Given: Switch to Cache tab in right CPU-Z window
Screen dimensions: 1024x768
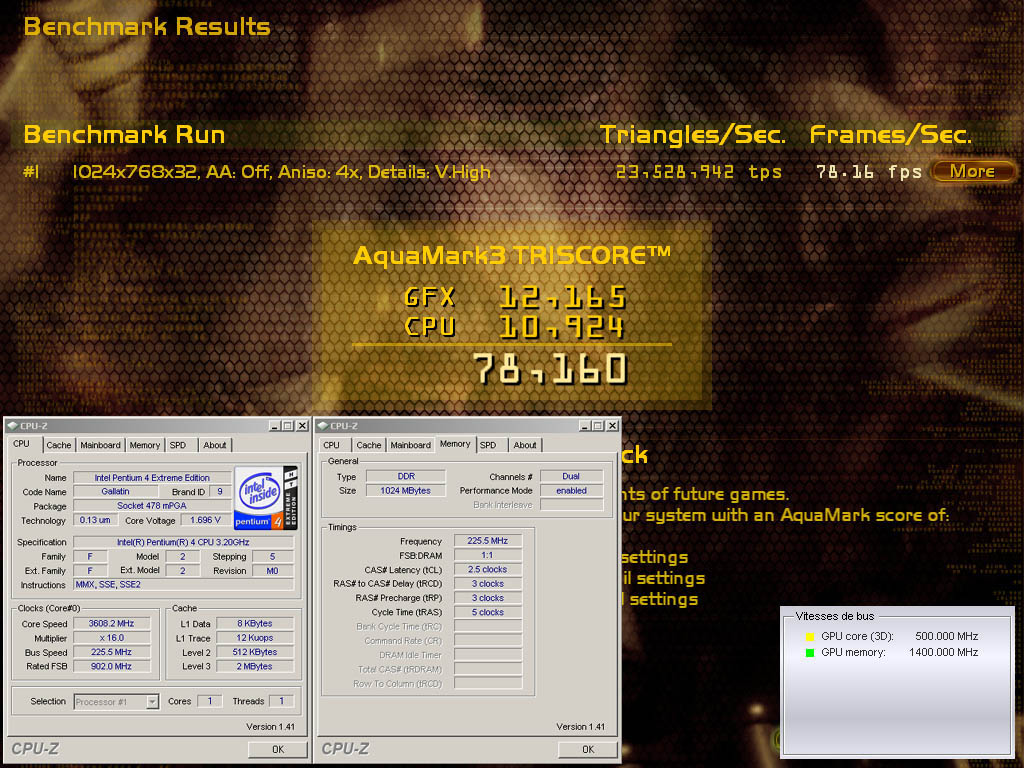Looking at the screenshot, I should pos(369,445).
